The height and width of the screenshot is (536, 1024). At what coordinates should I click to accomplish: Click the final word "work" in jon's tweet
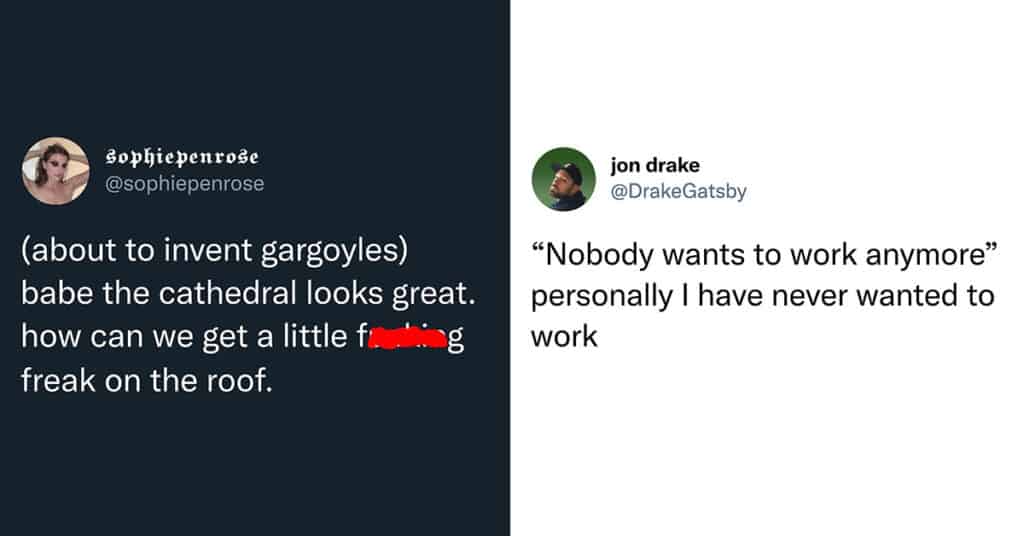pyautogui.click(x=563, y=337)
